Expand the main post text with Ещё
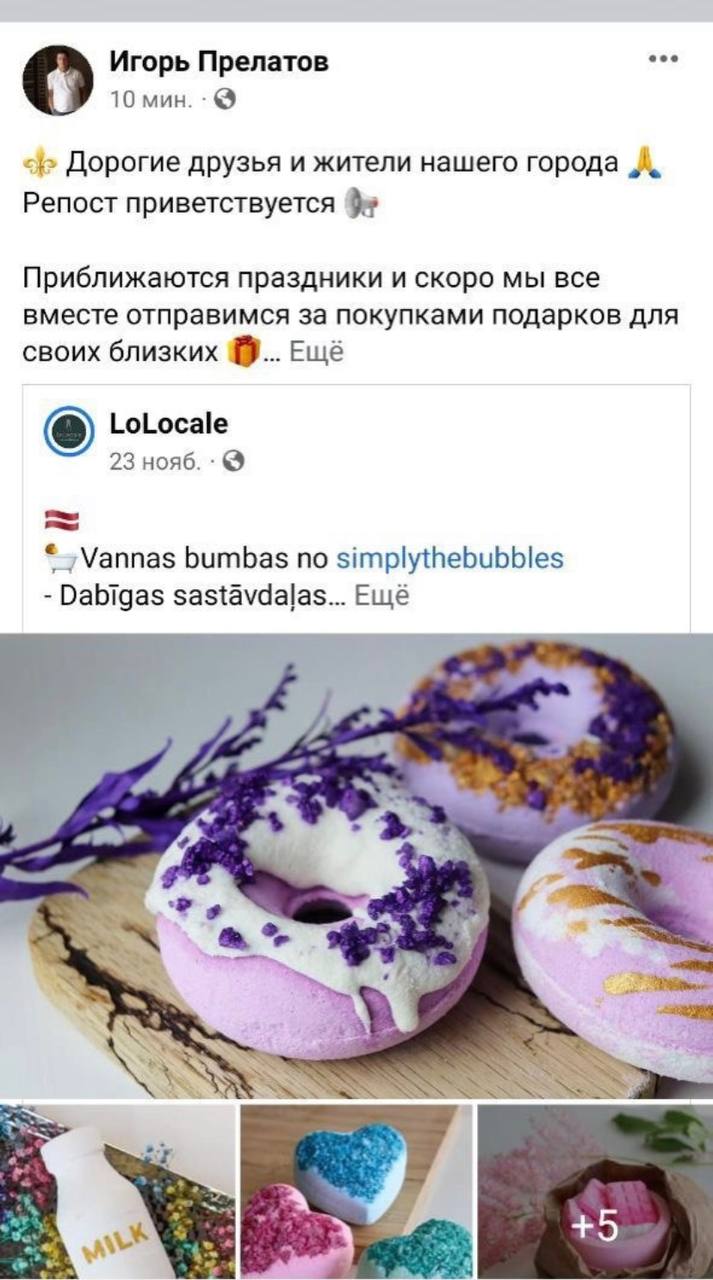The width and height of the screenshot is (713, 1280). tap(316, 352)
